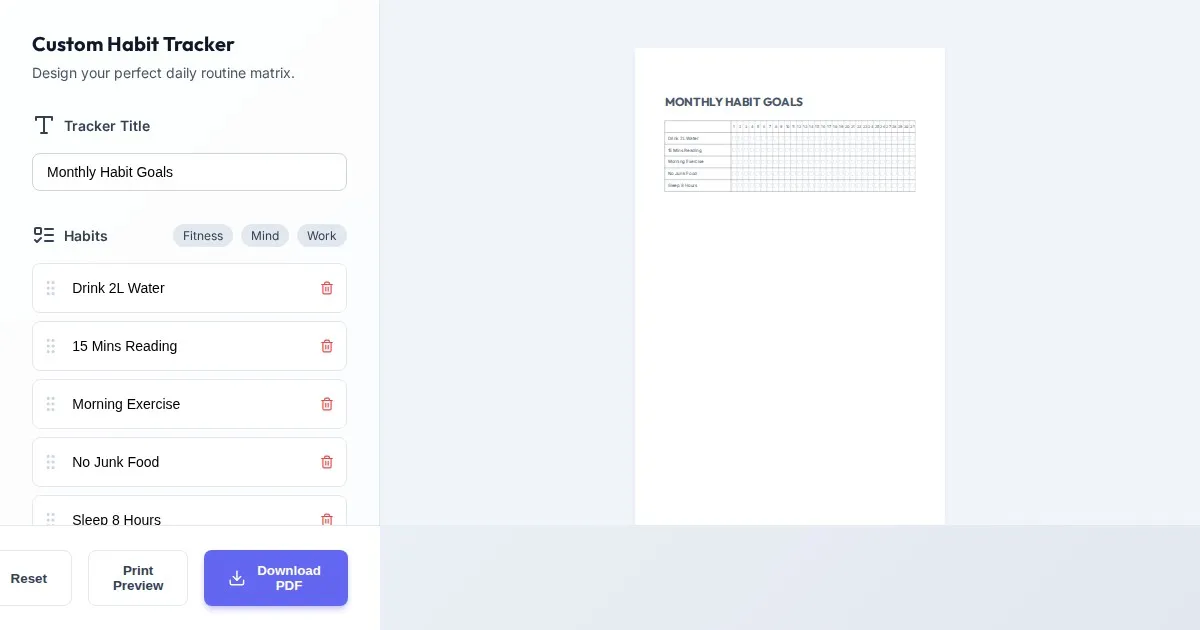1200x630 pixels.
Task: Click trash icon for 15 Mins Reading
Action: tap(327, 346)
